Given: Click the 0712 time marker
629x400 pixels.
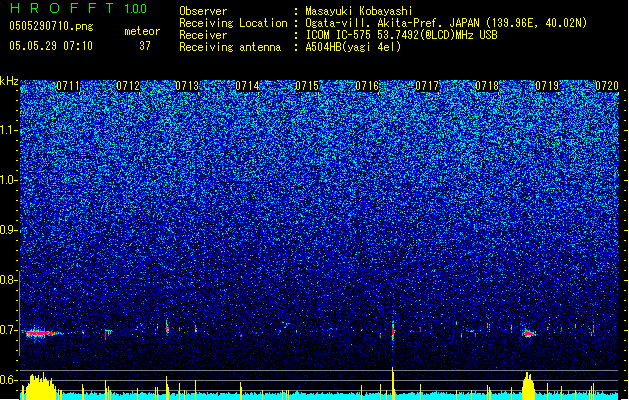Looking at the screenshot, I should point(128,86).
